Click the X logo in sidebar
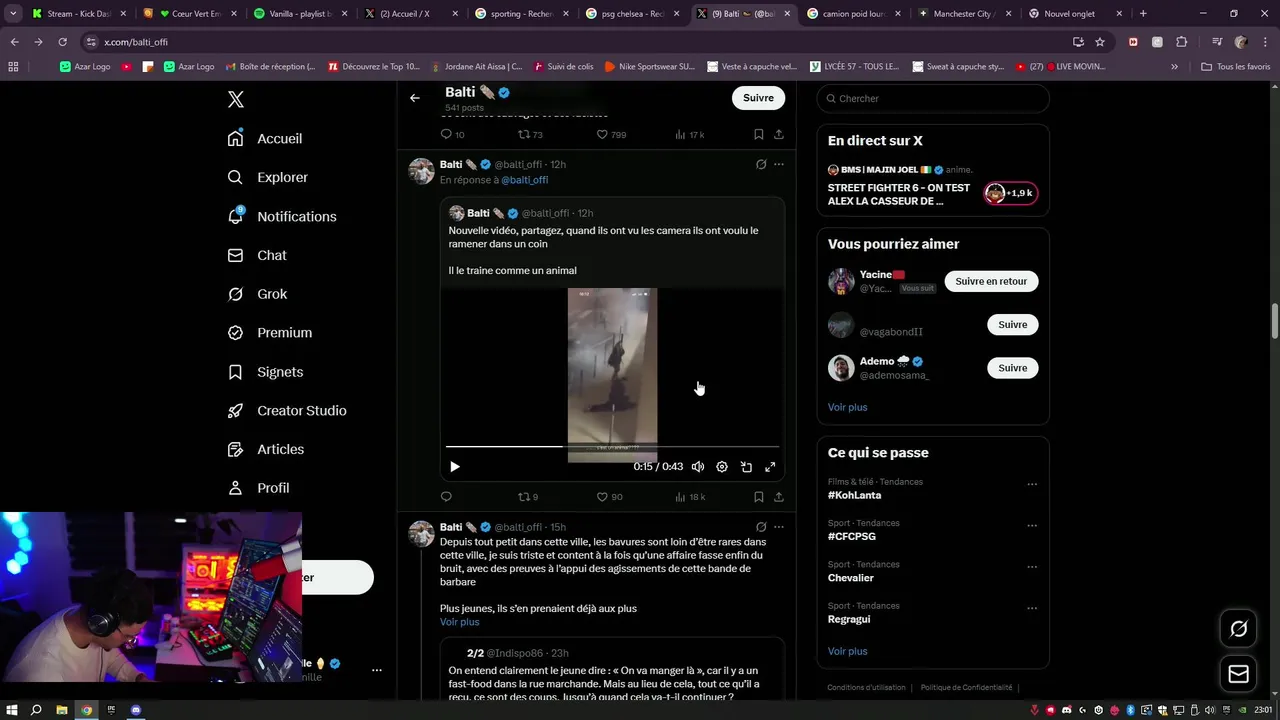The width and height of the screenshot is (1280, 720). click(x=235, y=99)
